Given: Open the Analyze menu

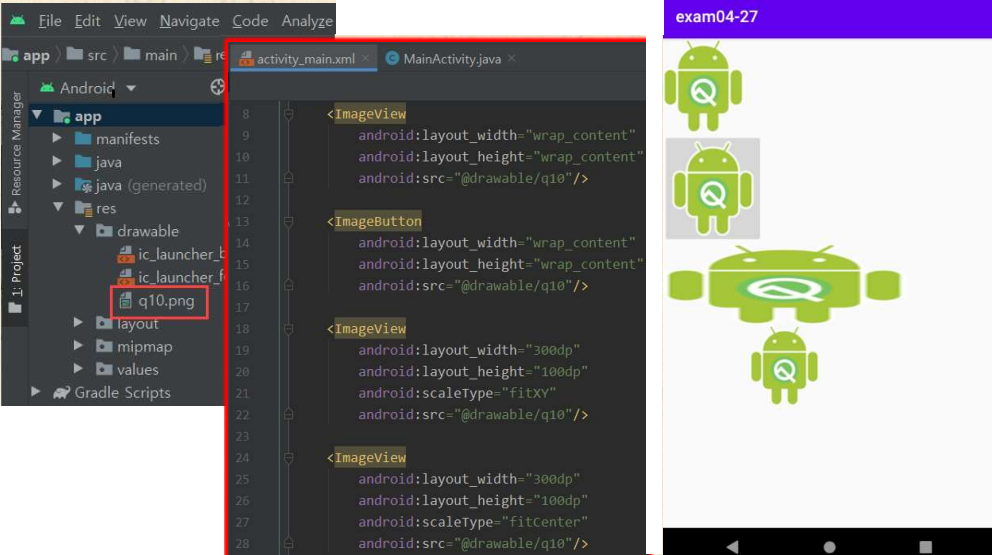Looking at the screenshot, I should pyautogui.click(x=307, y=21).
